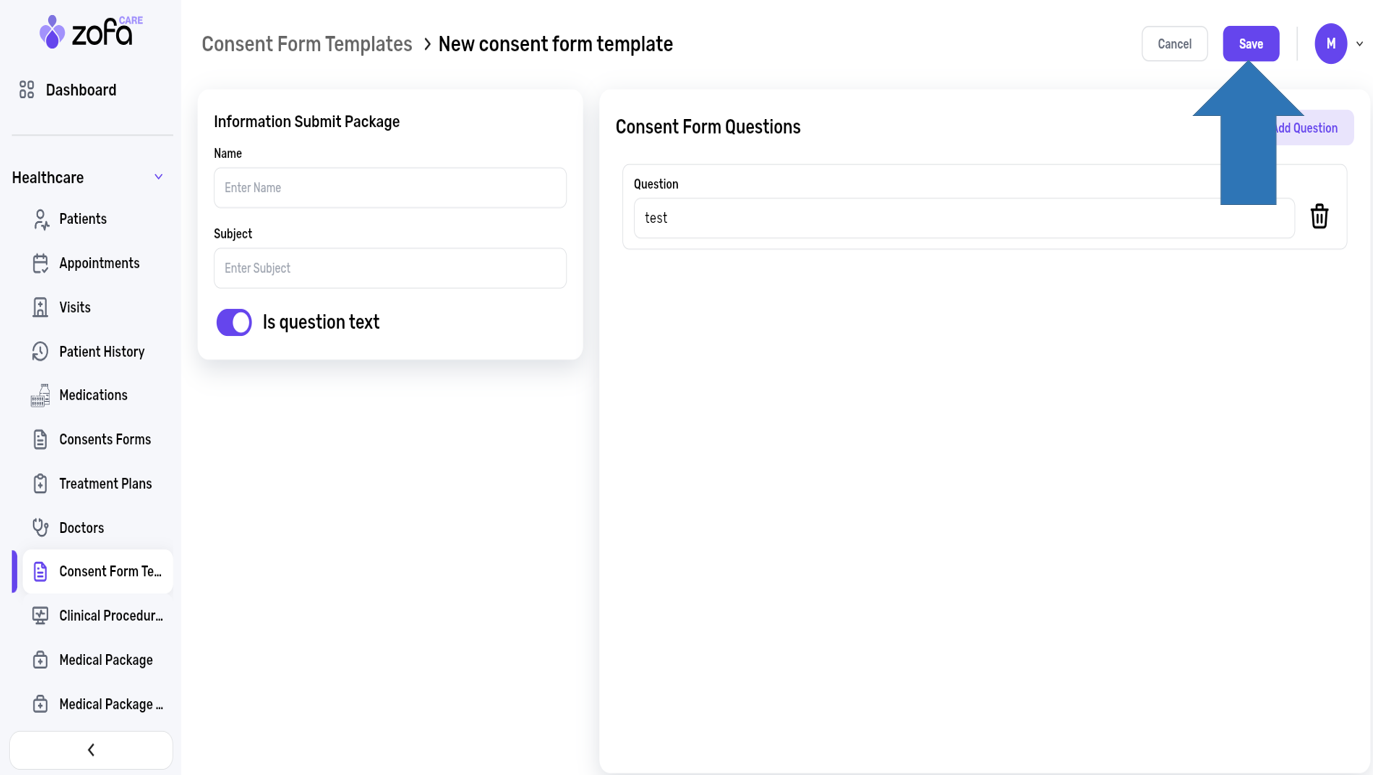Collapse the sidebar with the left chevron
This screenshot has width=1373, height=775.
91,750
